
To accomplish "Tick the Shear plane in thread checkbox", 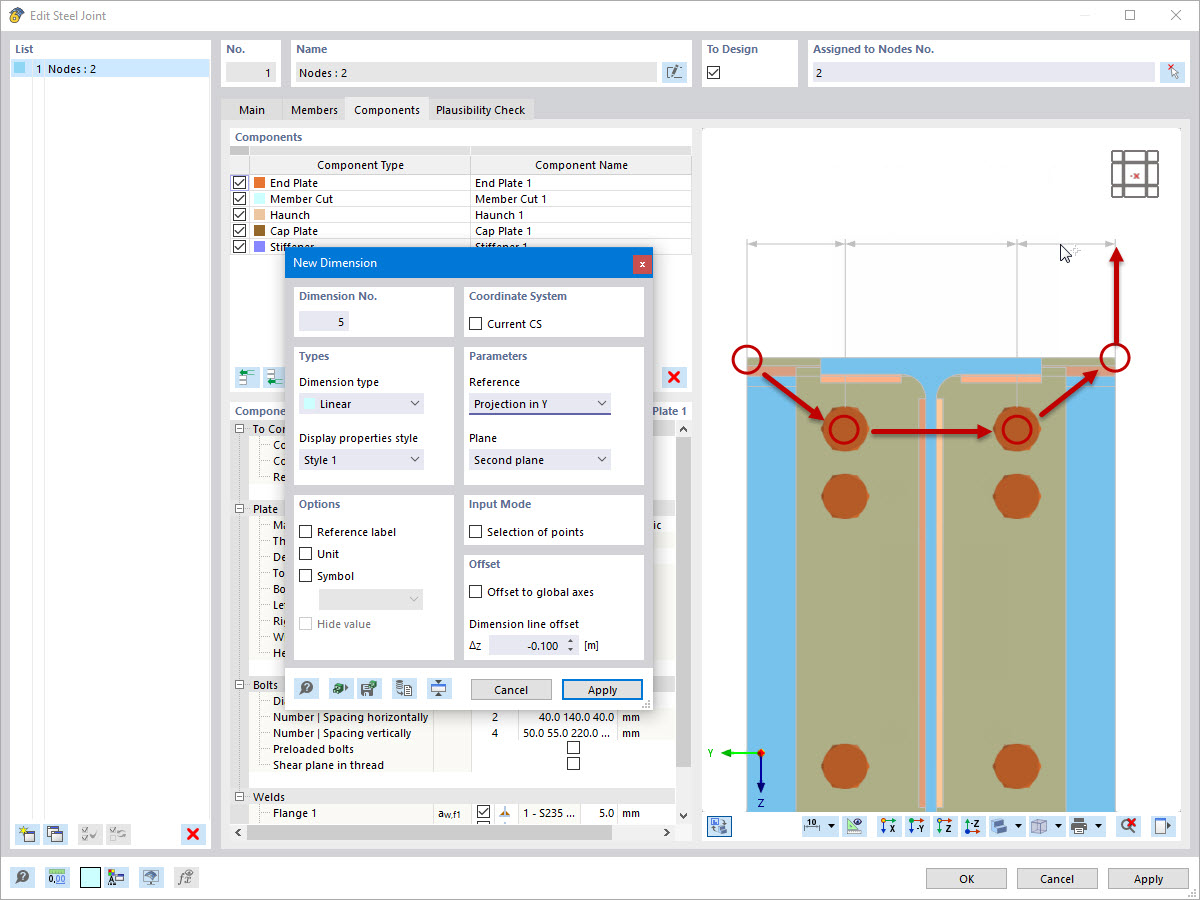I will click(573, 764).
